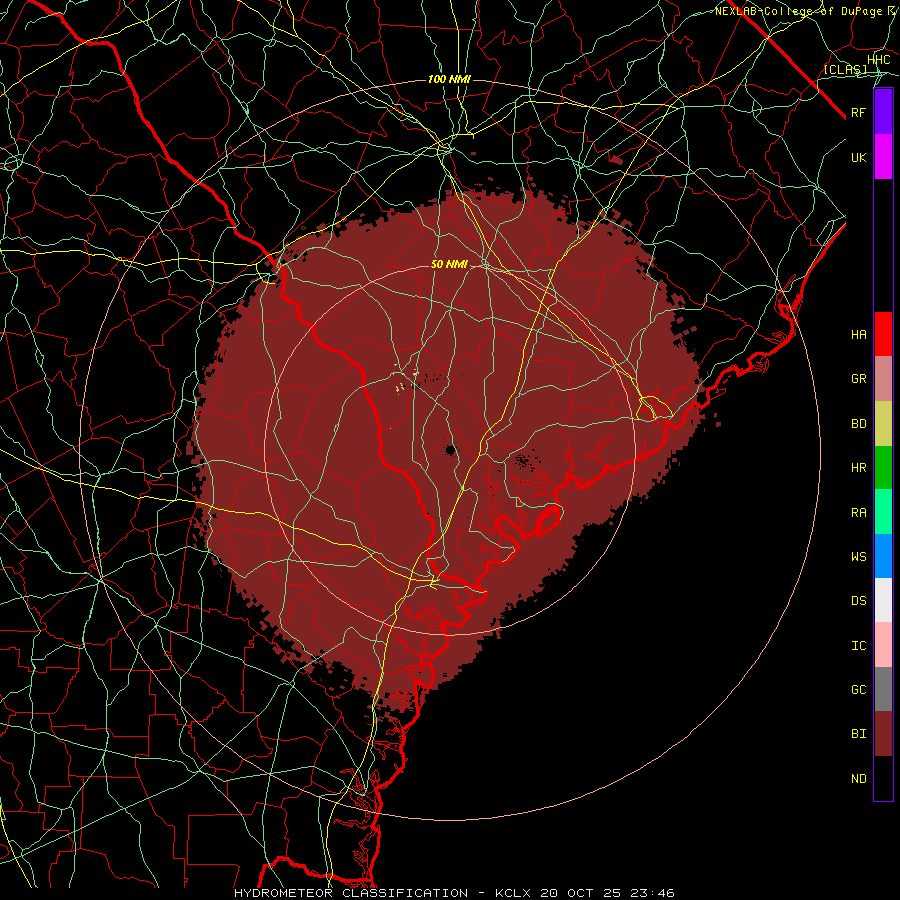This screenshot has width=900, height=900.
Task: Click the IC legend label
Action: 859,646
